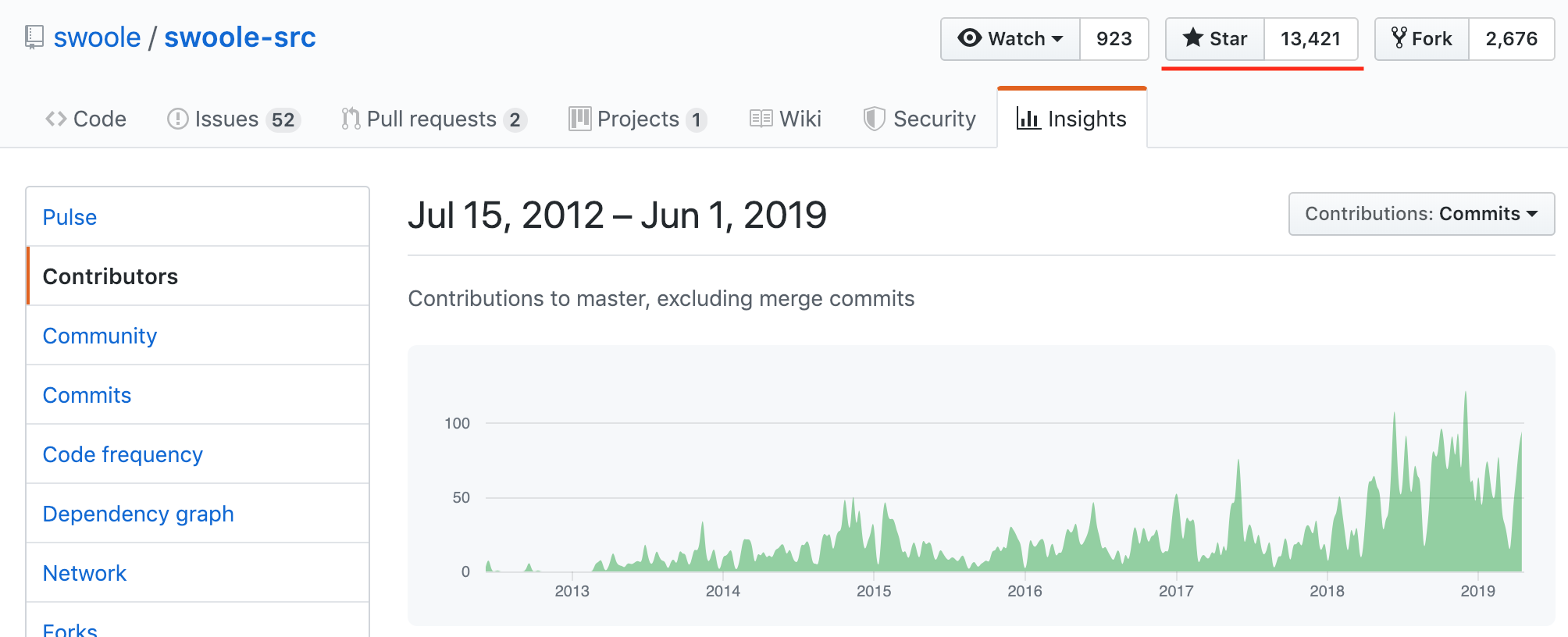Open Community in the sidebar

pos(198,336)
